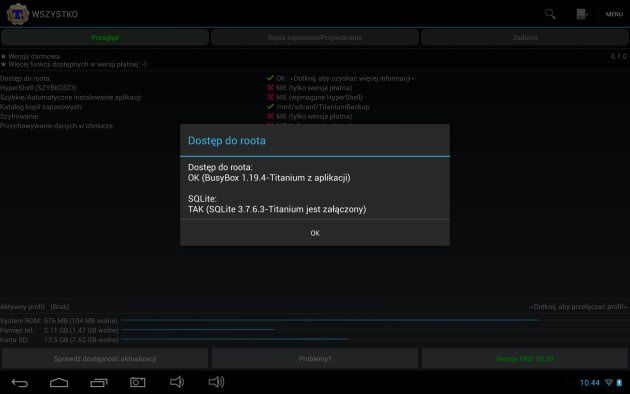
Task: Tap Karta SD: 13.5 GB text
Action: click(59, 340)
